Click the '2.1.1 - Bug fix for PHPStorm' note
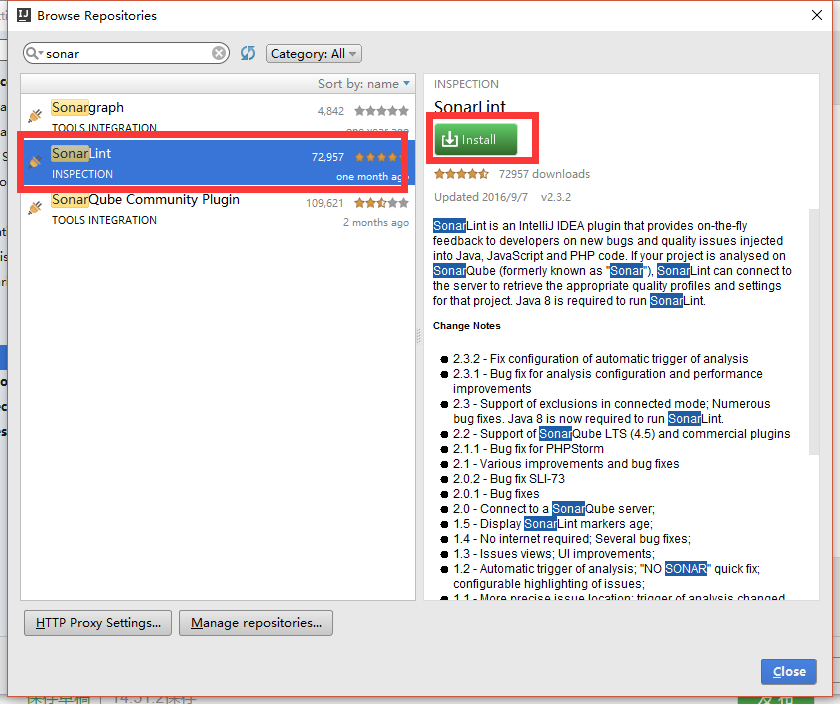 coord(528,448)
